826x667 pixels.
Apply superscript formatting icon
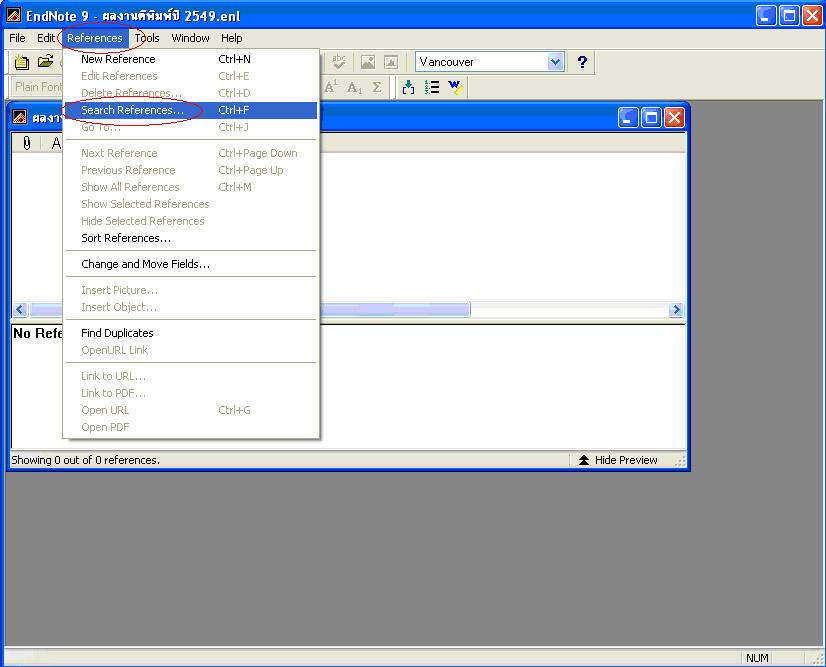tap(331, 87)
